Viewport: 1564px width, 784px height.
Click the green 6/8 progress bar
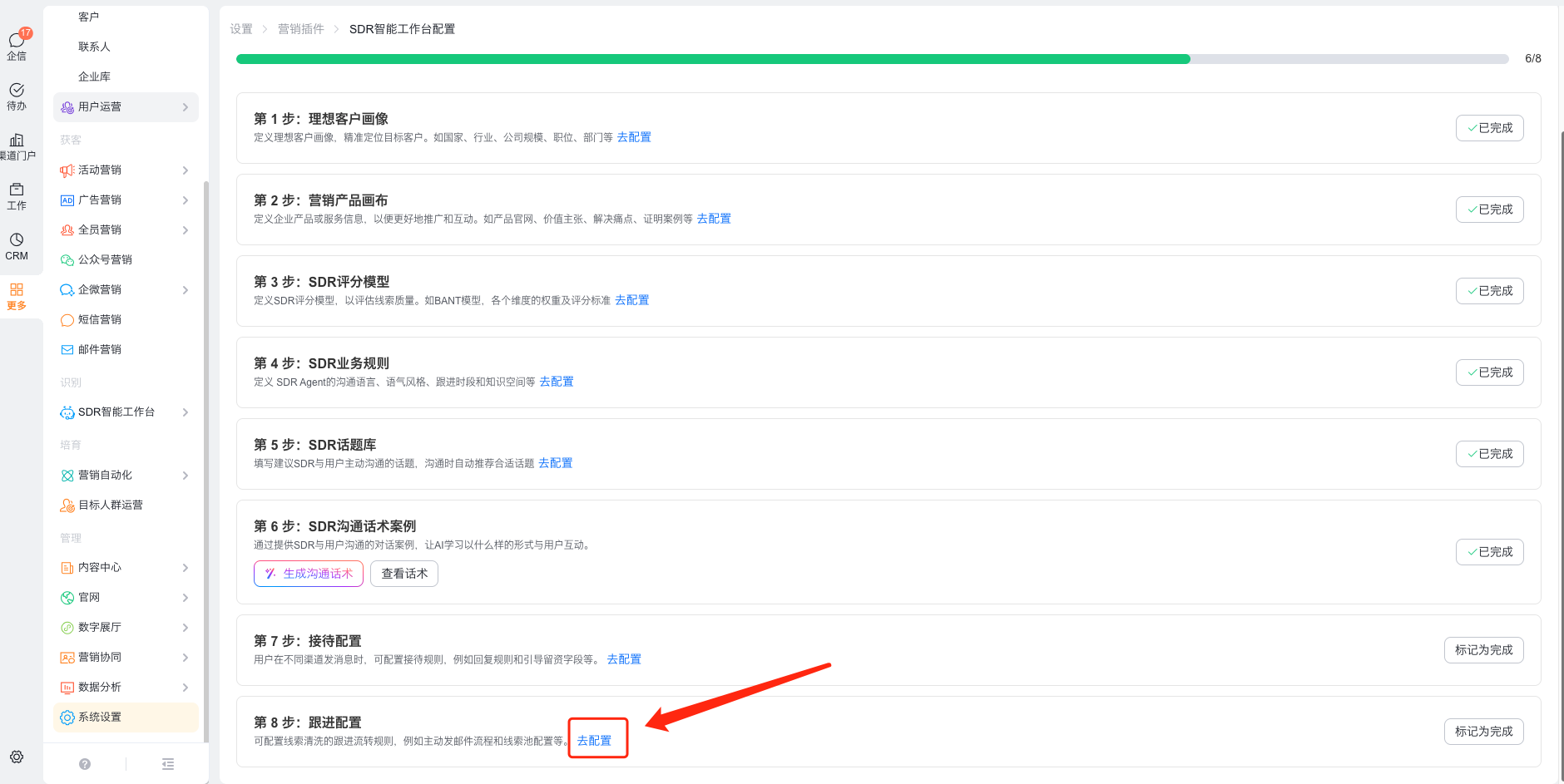(x=713, y=59)
